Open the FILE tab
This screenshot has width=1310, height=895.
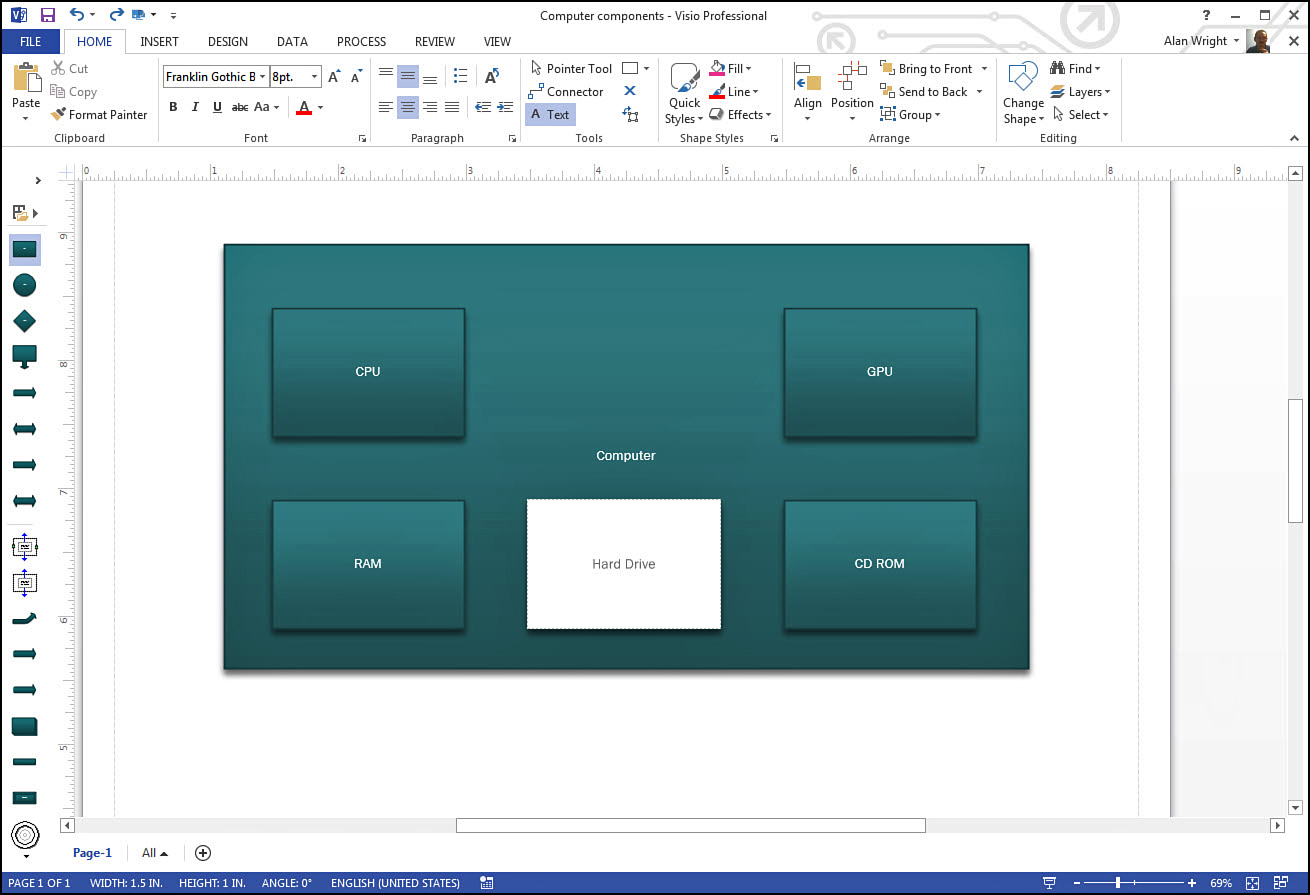(30, 42)
